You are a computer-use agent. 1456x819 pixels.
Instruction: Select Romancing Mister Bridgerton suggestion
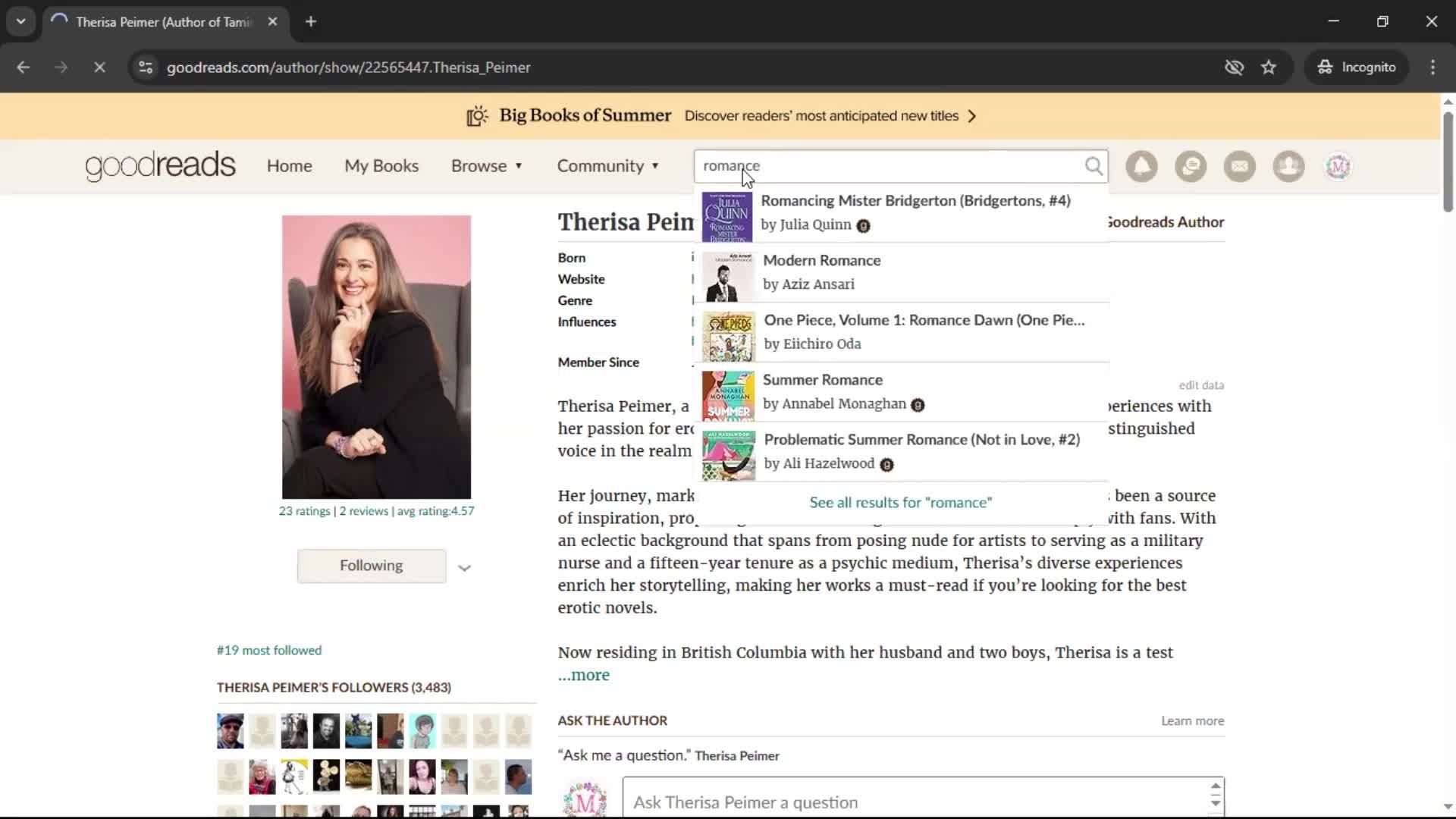901,213
